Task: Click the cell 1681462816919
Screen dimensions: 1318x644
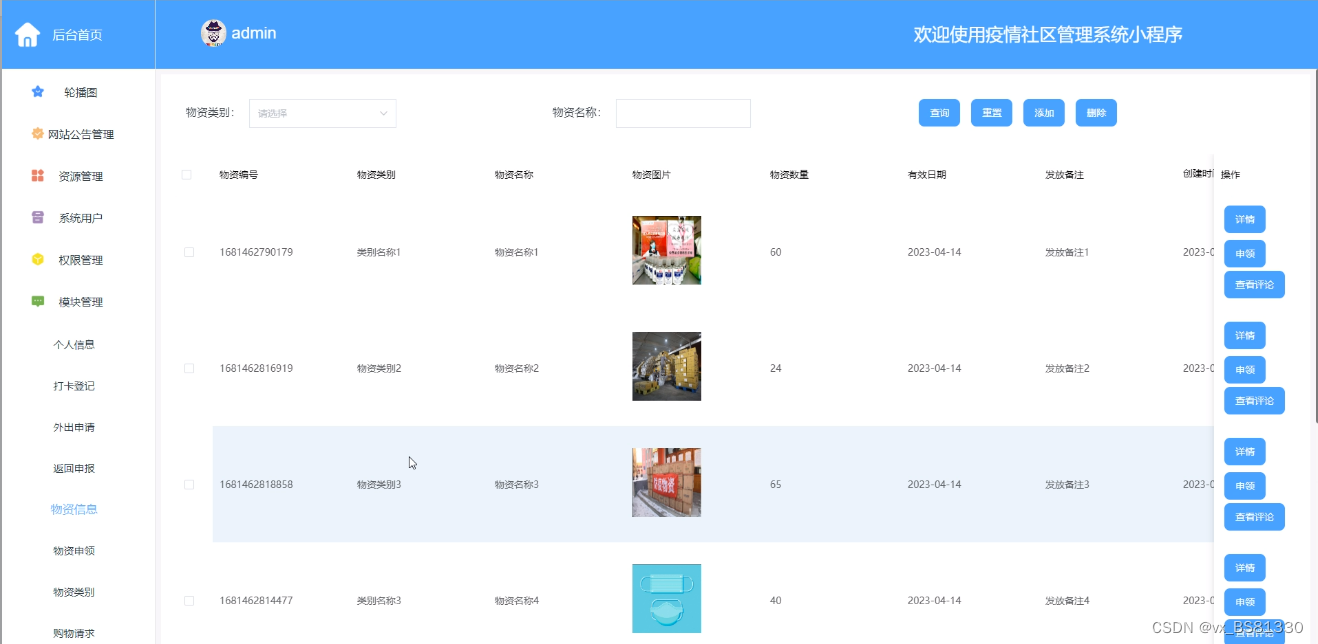Action: [256, 368]
